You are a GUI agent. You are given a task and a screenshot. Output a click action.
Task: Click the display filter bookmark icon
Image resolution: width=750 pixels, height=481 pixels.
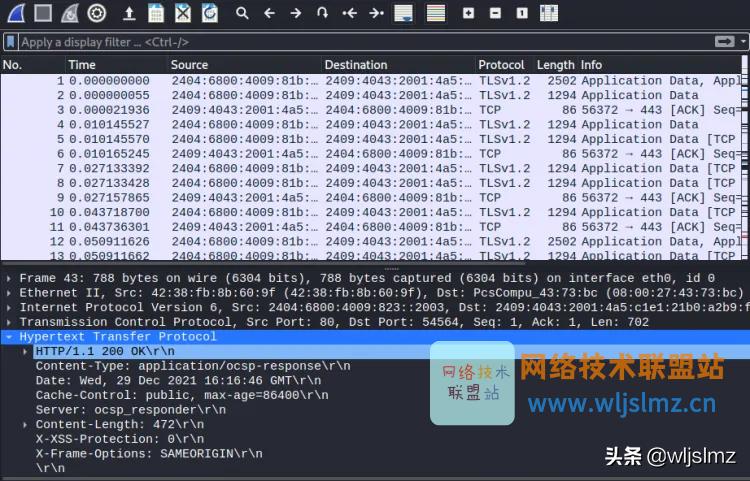(x=11, y=42)
